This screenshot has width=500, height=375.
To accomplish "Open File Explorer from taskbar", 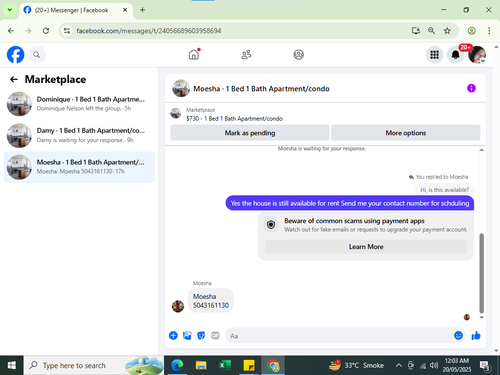I will click(x=201, y=365).
